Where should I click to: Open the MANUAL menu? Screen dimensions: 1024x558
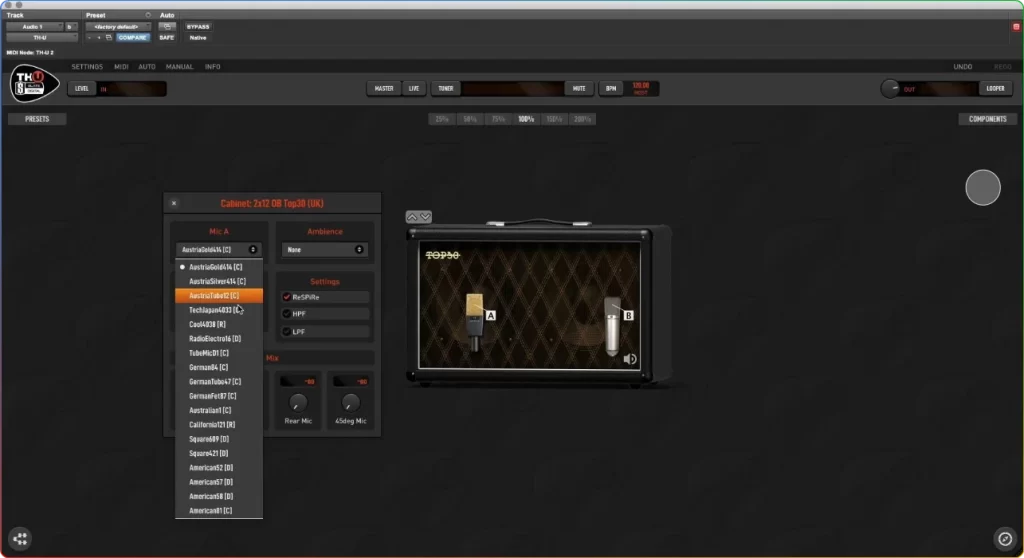180,67
